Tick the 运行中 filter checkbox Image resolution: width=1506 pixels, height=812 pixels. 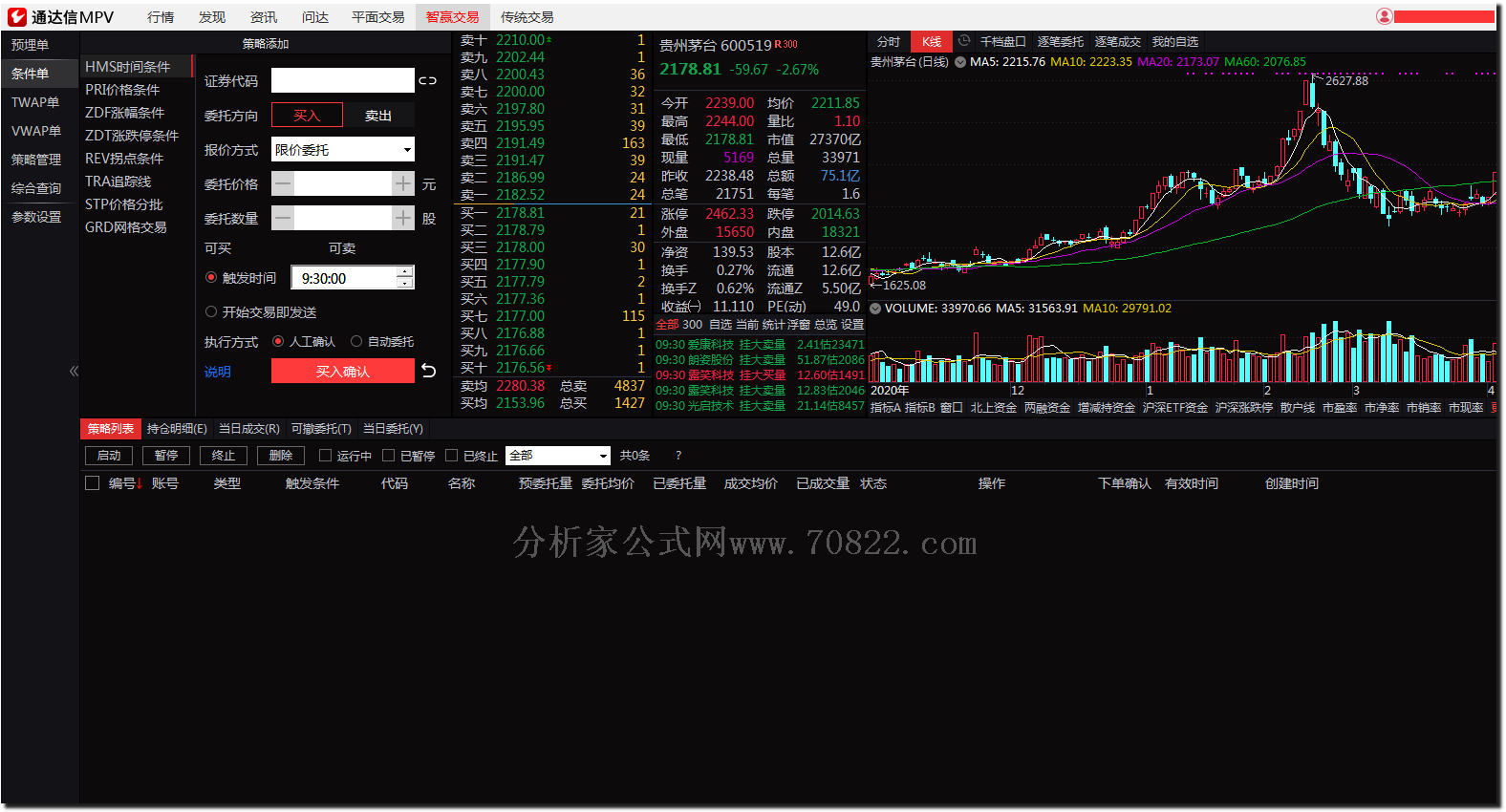click(x=325, y=456)
